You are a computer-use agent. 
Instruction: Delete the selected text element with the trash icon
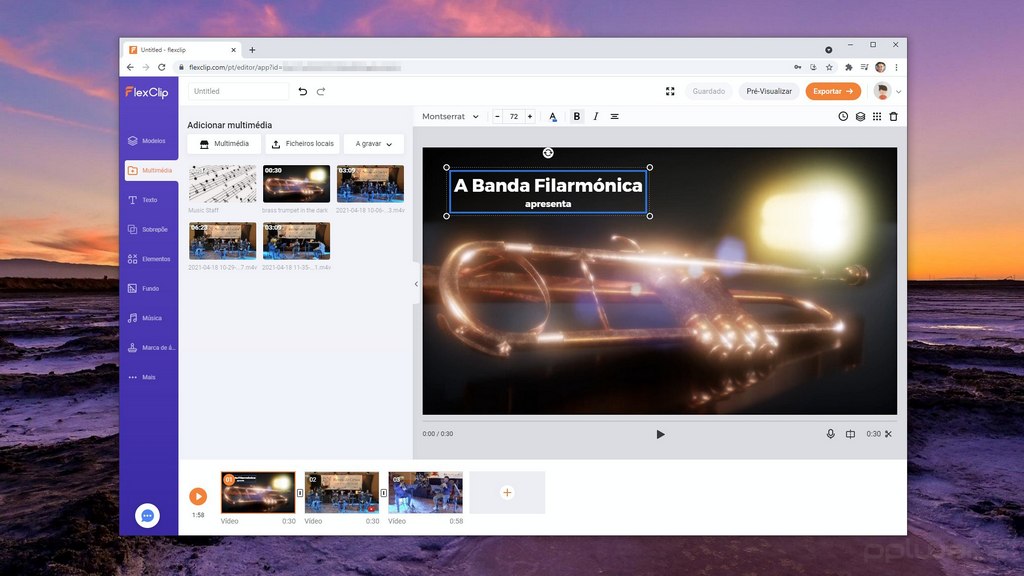click(894, 116)
